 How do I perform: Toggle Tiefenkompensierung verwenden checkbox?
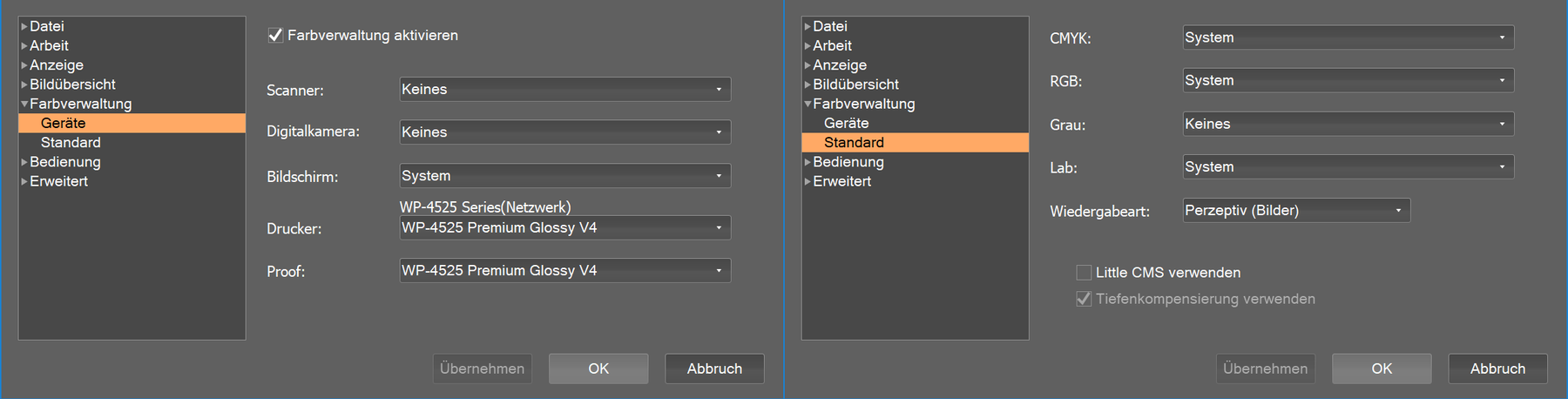tap(1084, 299)
